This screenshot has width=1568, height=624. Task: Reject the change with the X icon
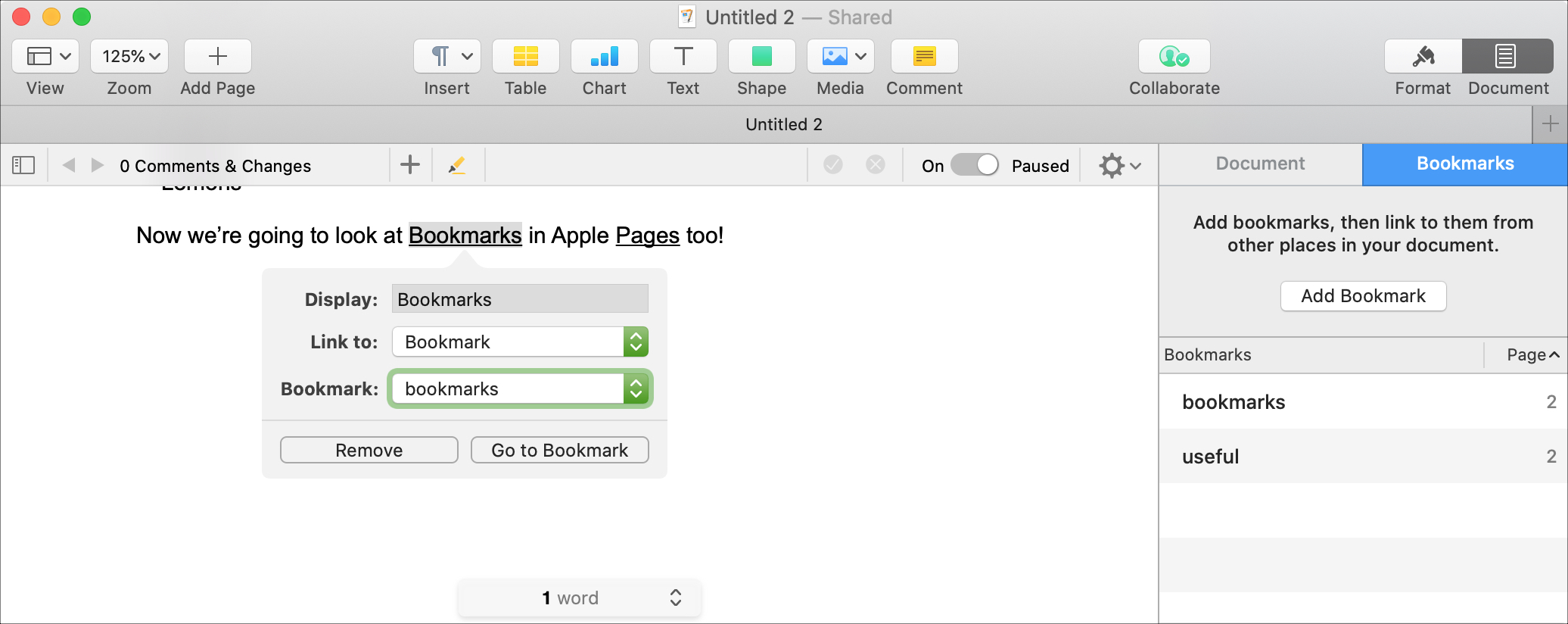click(876, 165)
